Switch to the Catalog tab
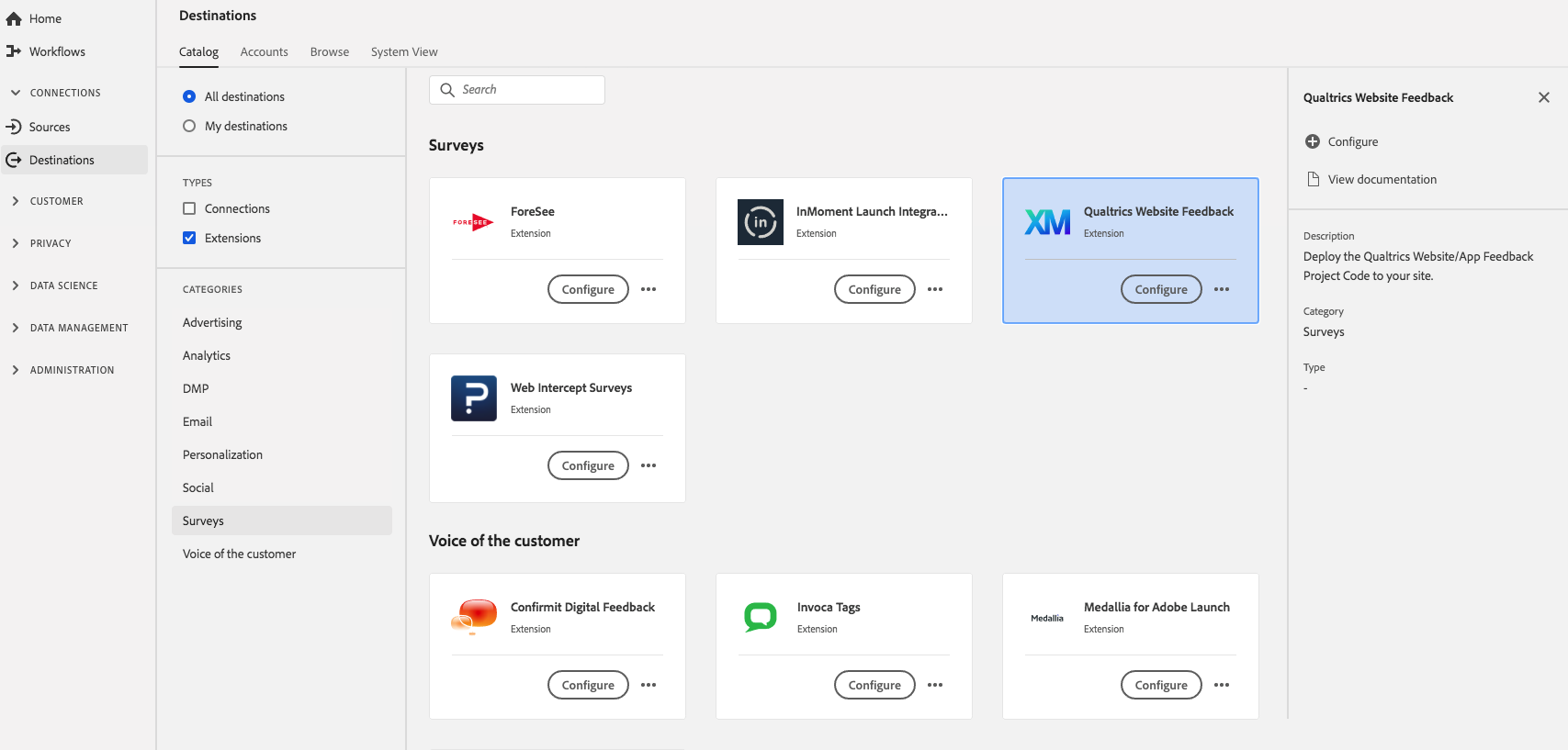Screen dimensions: 1568x750 (x=198, y=51)
